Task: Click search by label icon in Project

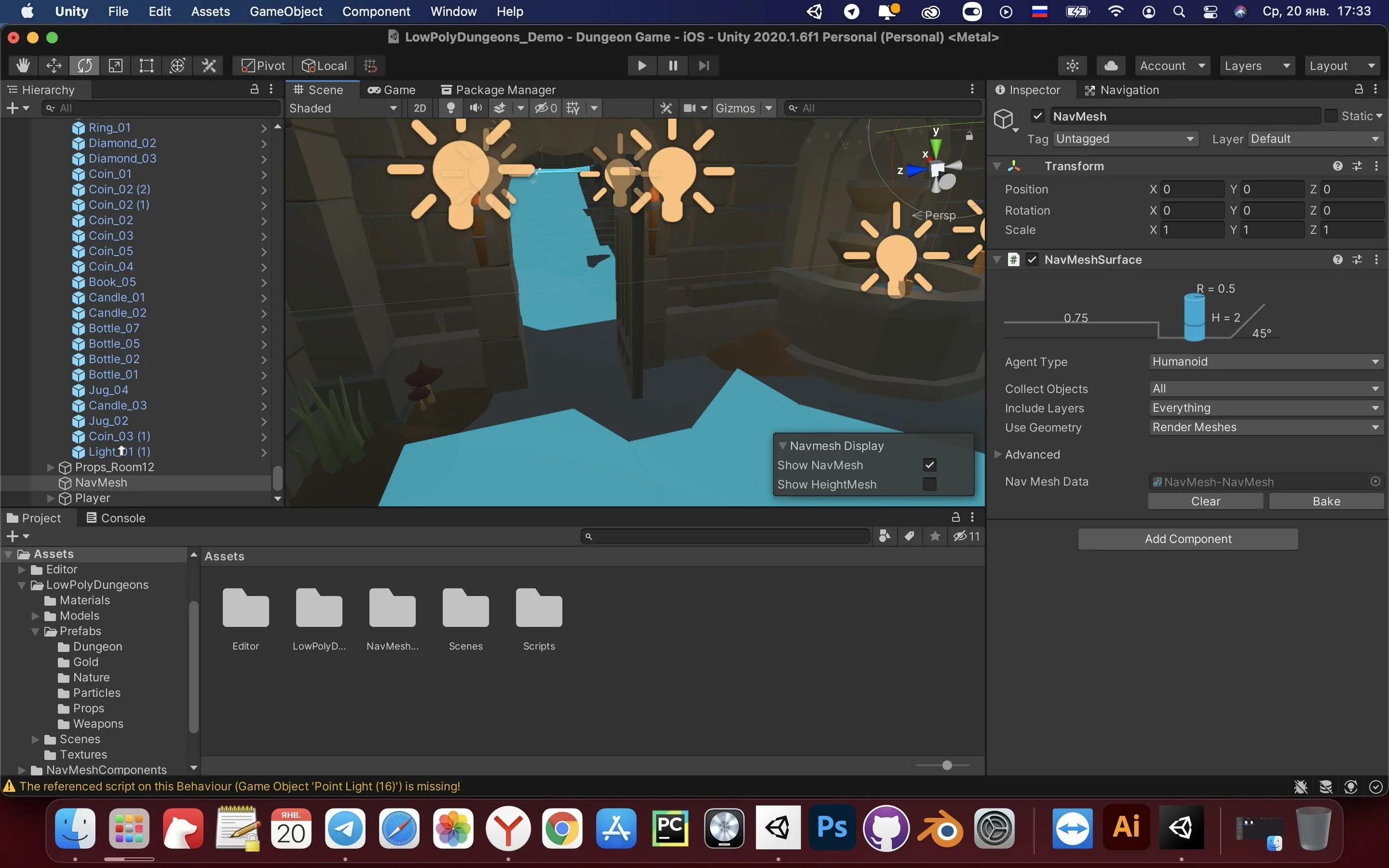Action: [x=910, y=536]
